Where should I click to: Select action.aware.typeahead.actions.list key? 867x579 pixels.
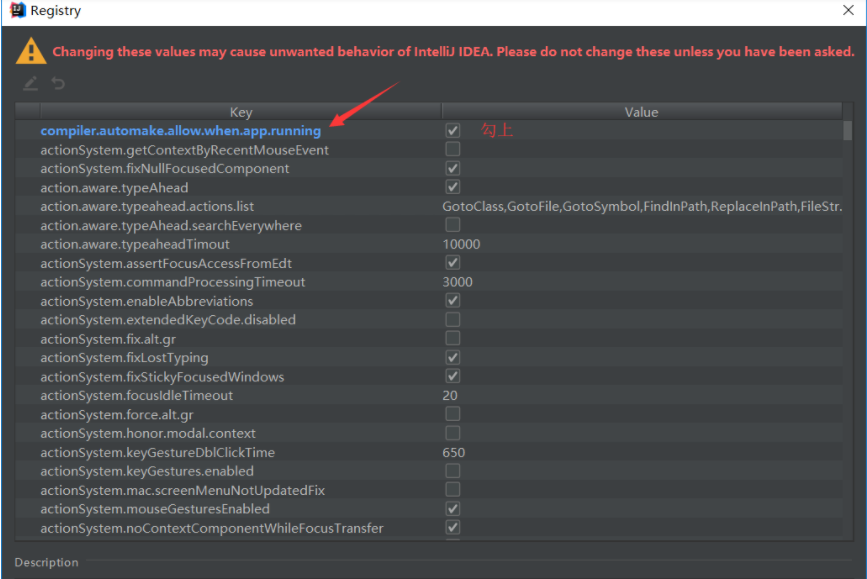click(x=147, y=206)
